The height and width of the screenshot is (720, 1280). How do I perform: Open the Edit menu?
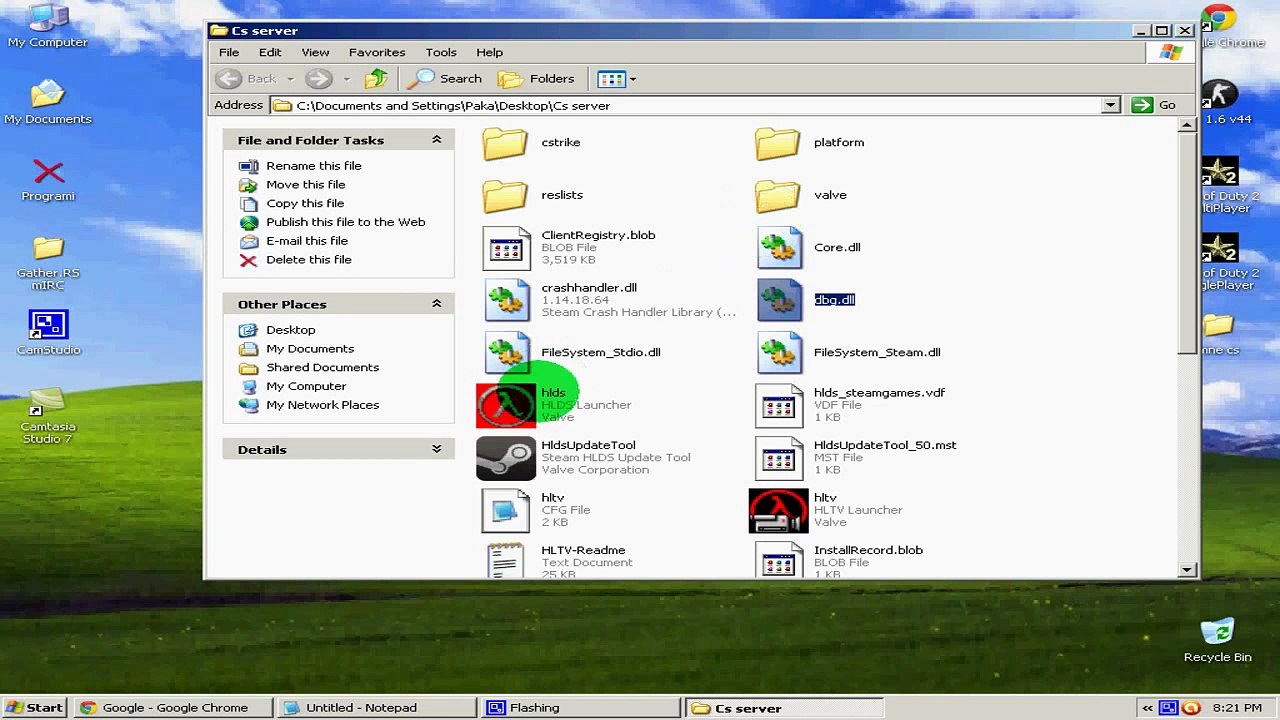click(270, 52)
